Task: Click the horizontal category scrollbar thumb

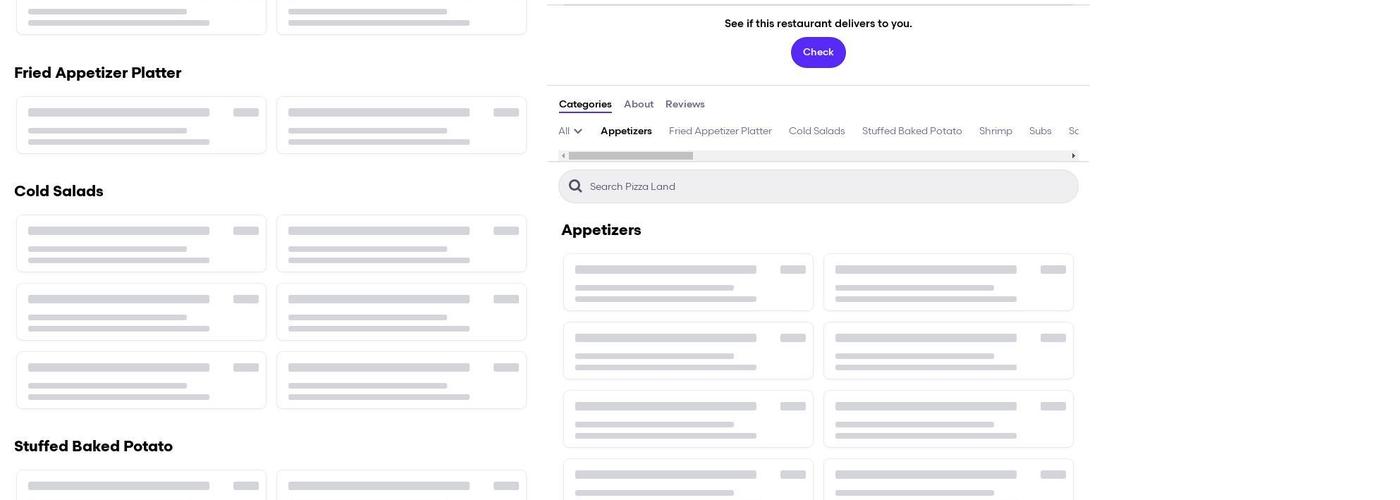Action: (x=630, y=156)
